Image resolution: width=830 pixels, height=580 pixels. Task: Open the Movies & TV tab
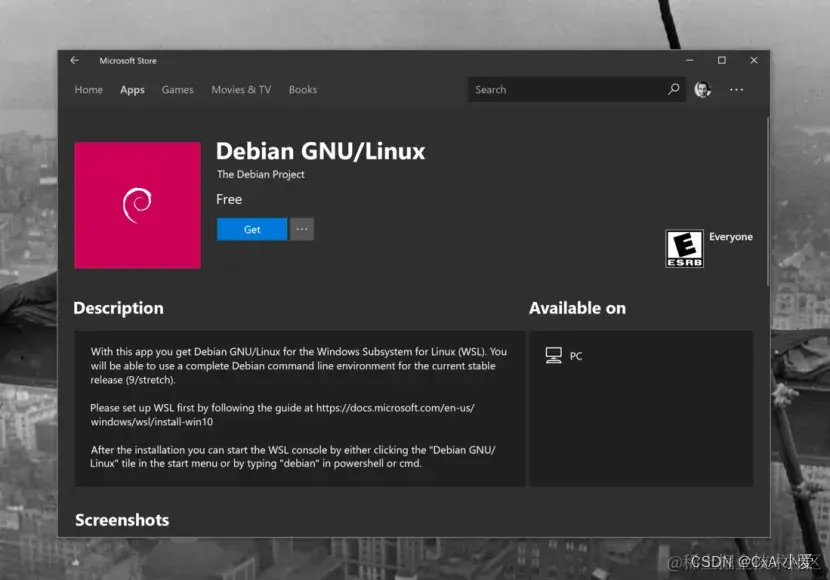tap(241, 89)
